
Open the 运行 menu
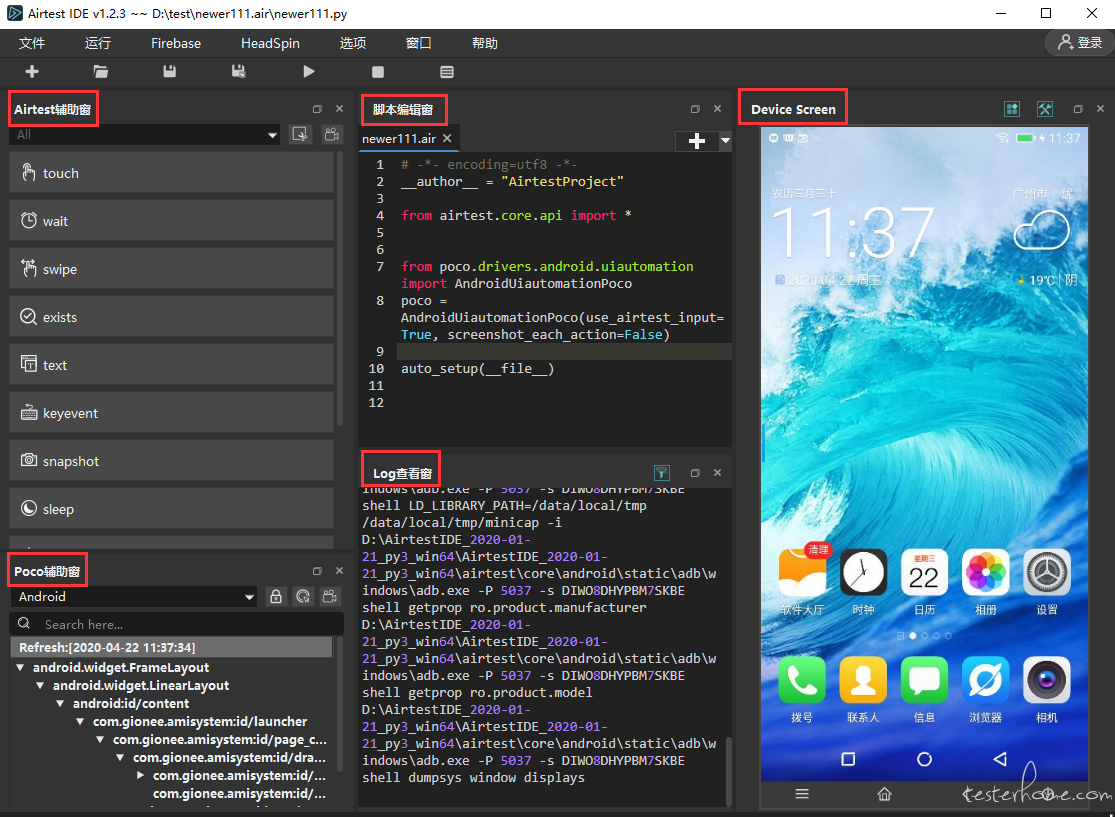(x=97, y=43)
